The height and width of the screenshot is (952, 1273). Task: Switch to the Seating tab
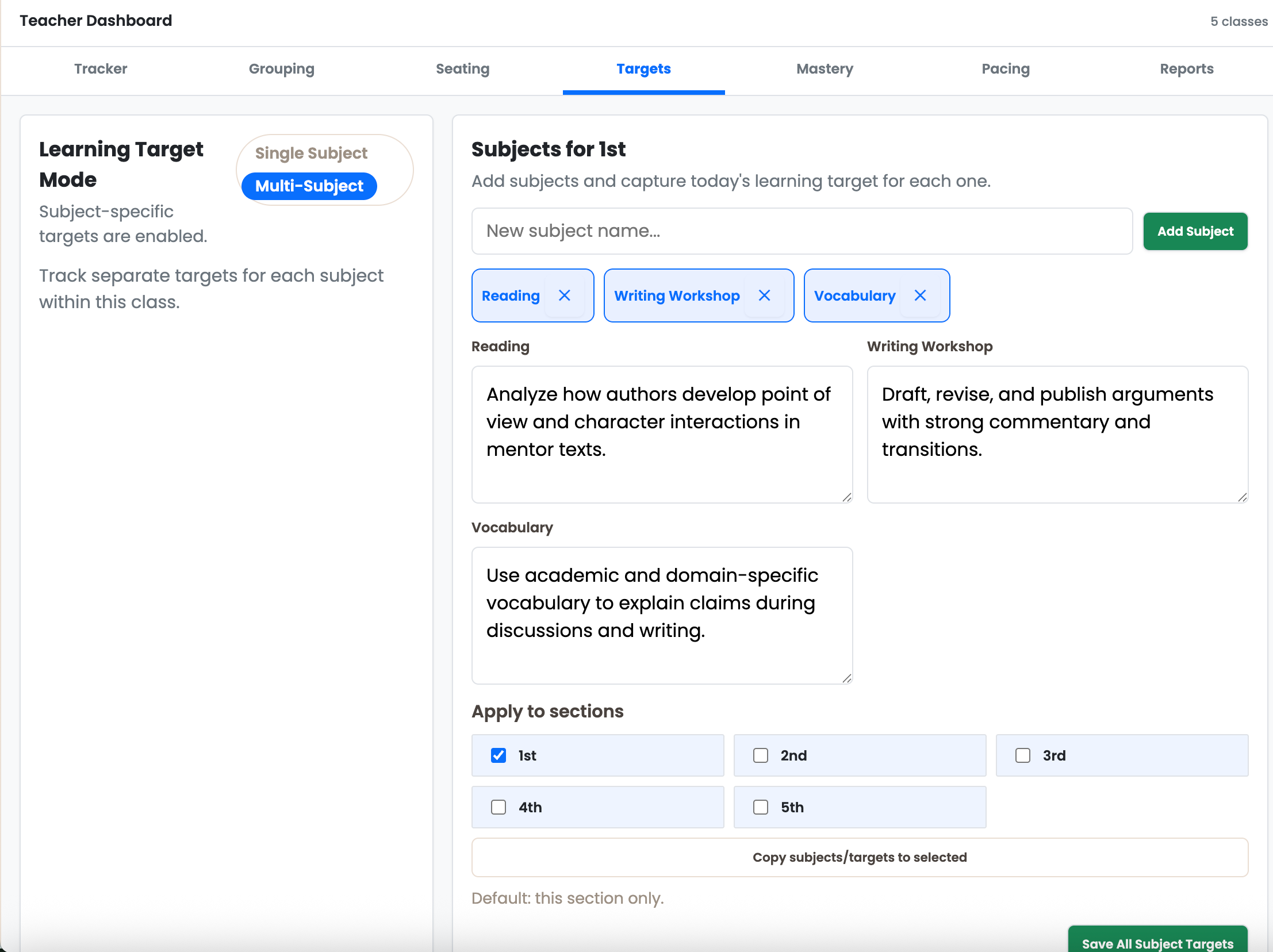pyautogui.click(x=463, y=68)
